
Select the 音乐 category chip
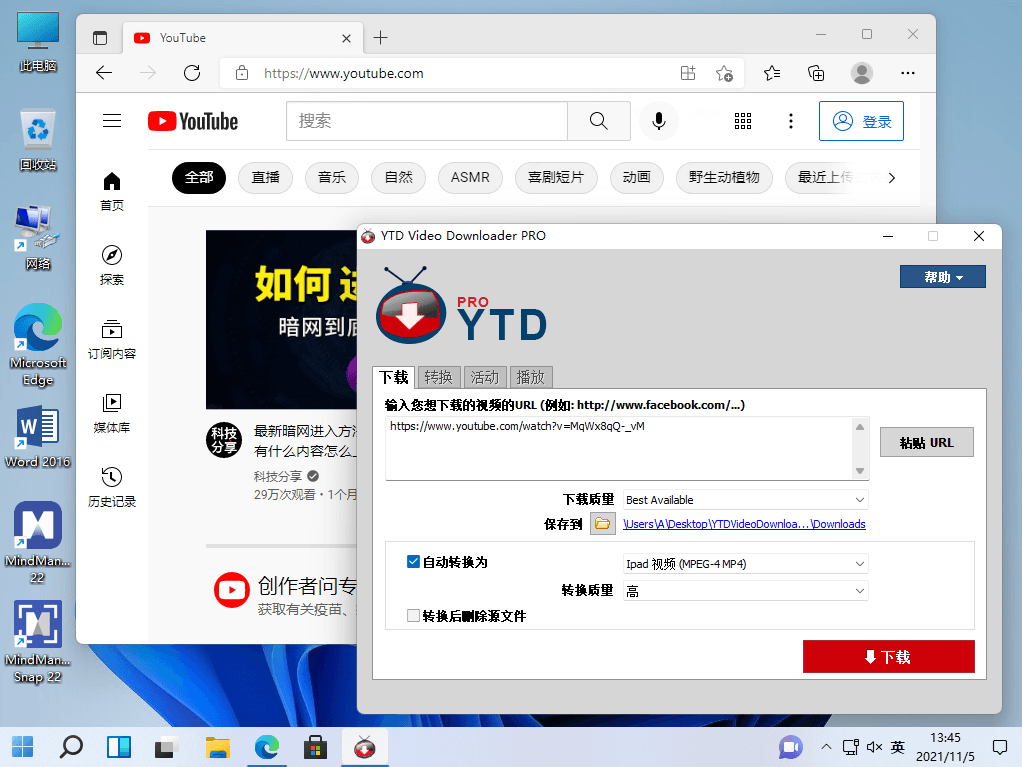[332, 178]
